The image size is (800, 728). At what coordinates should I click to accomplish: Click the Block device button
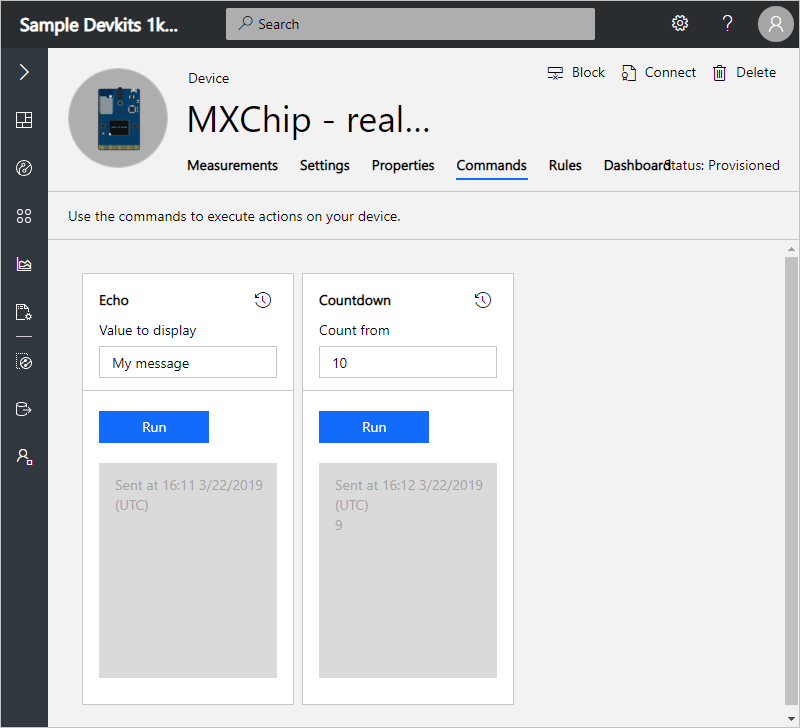pyautogui.click(x=576, y=73)
